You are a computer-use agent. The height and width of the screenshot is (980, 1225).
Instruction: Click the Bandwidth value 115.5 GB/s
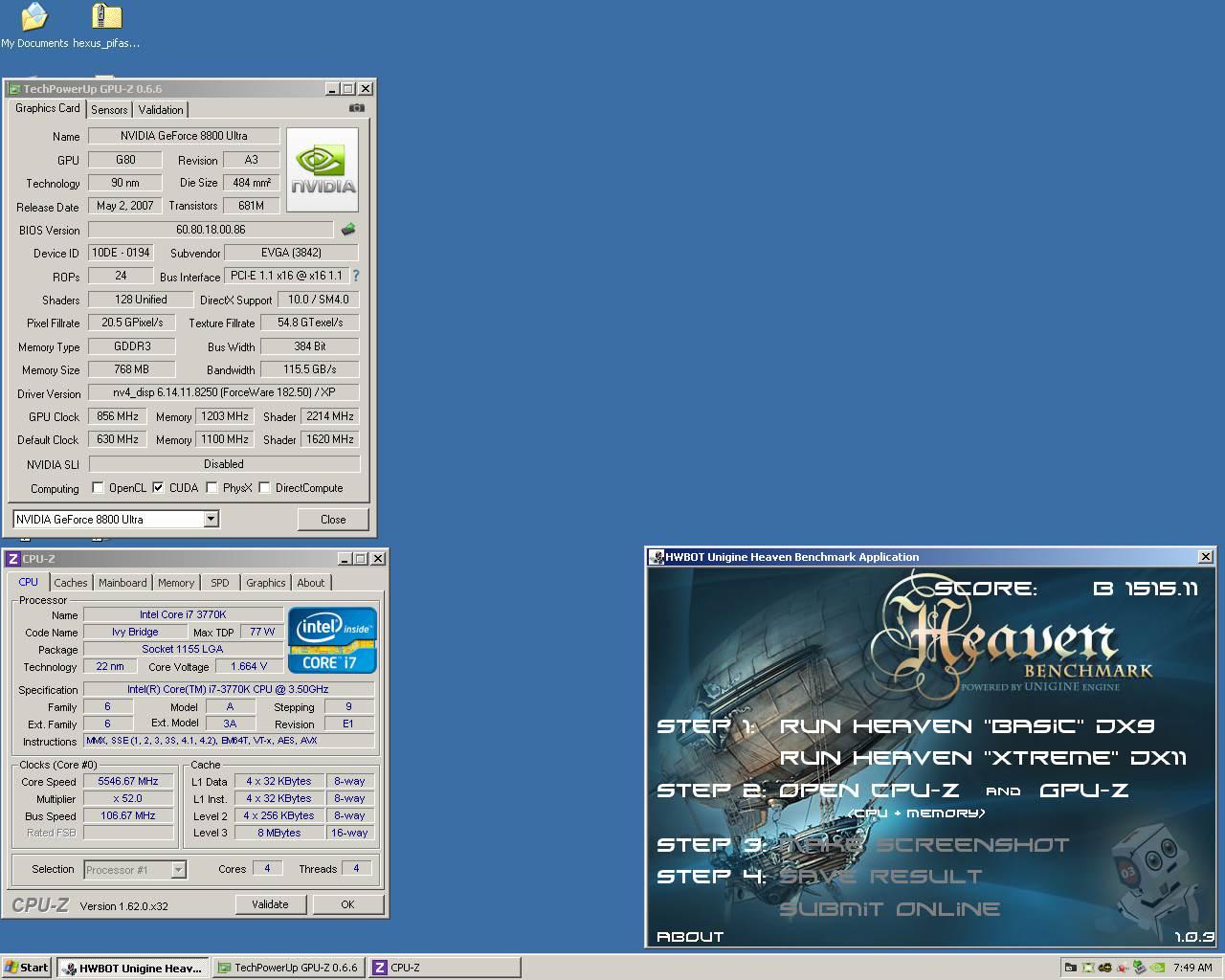pyautogui.click(x=309, y=369)
